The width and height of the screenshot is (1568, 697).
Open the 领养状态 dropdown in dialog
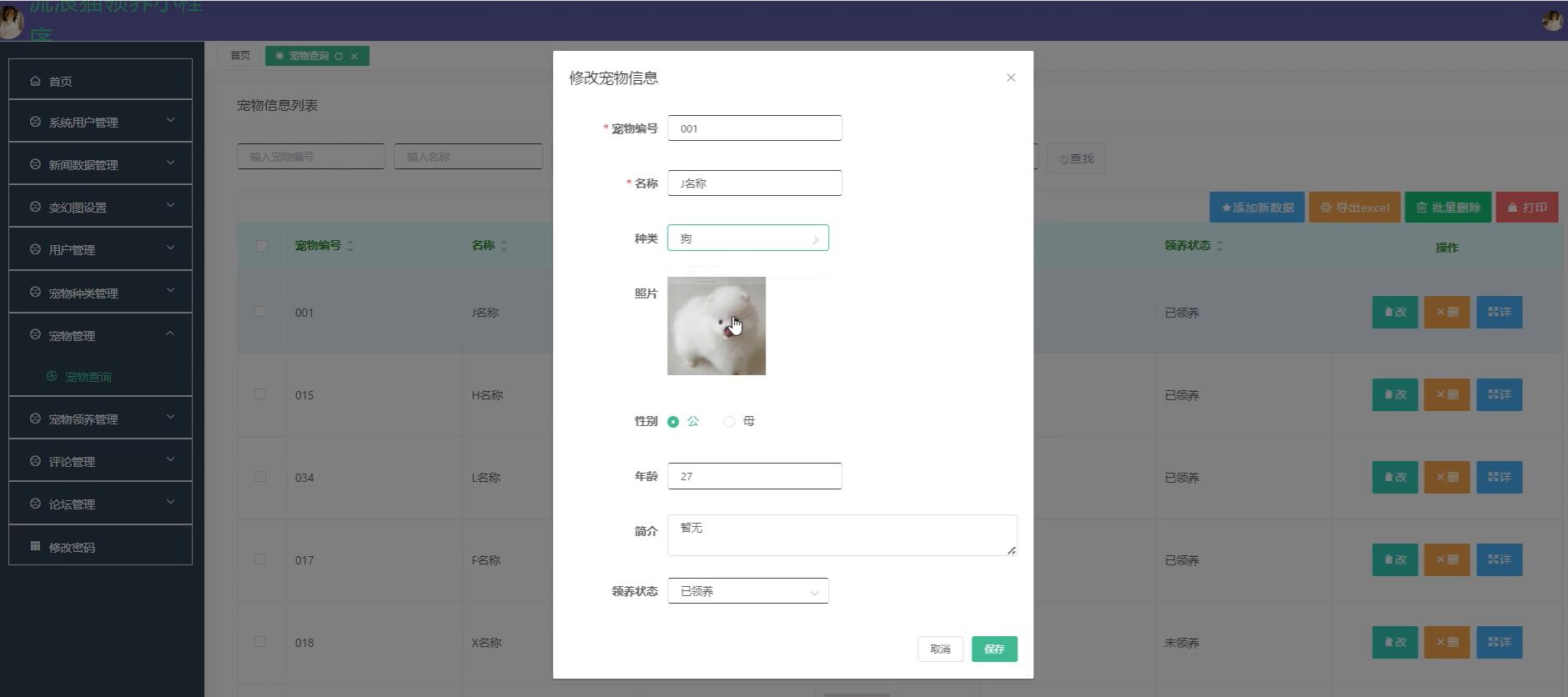(748, 591)
